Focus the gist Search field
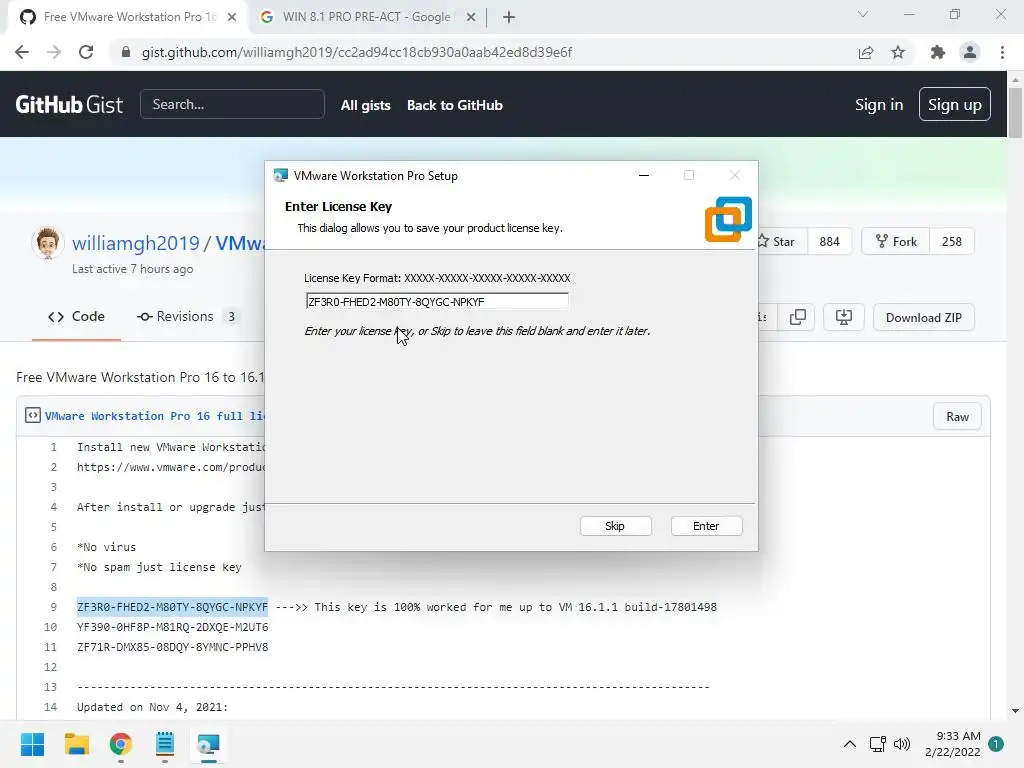The height and width of the screenshot is (768, 1024). (232, 104)
